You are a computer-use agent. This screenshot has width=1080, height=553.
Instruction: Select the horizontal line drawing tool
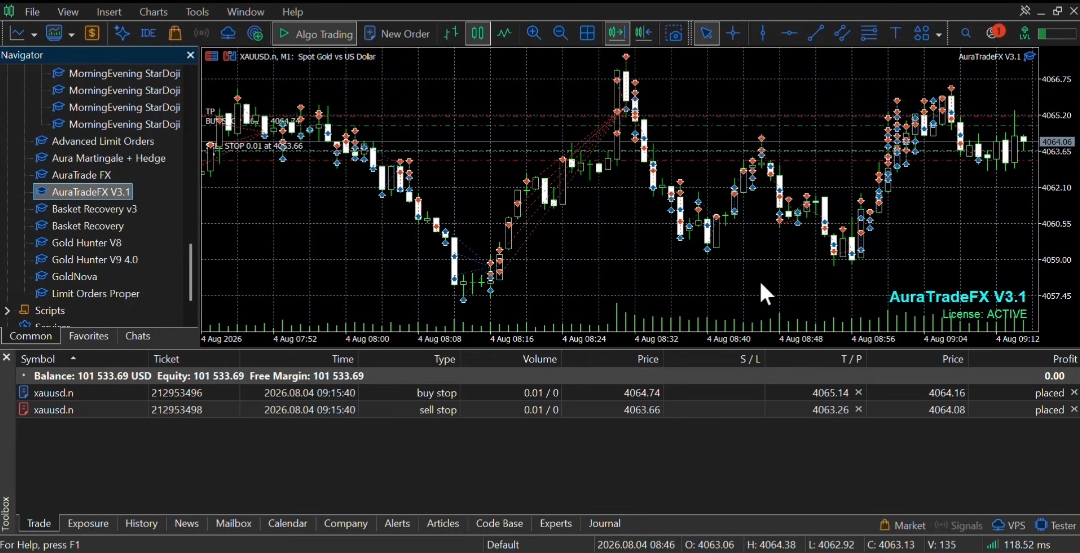coord(789,33)
